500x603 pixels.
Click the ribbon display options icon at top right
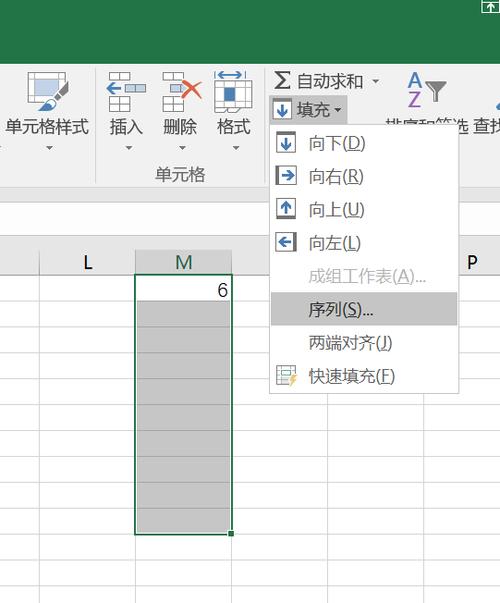point(490,7)
